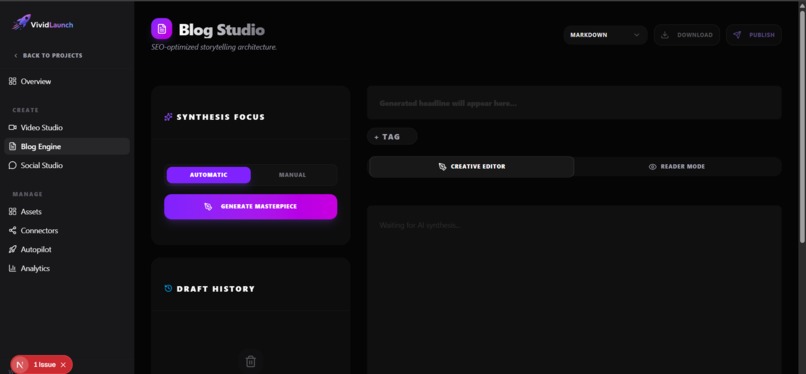806x374 pixels.
Task: Switch synthesis mode to Manual
Action: pyautogui.click(x=292, y=175)
